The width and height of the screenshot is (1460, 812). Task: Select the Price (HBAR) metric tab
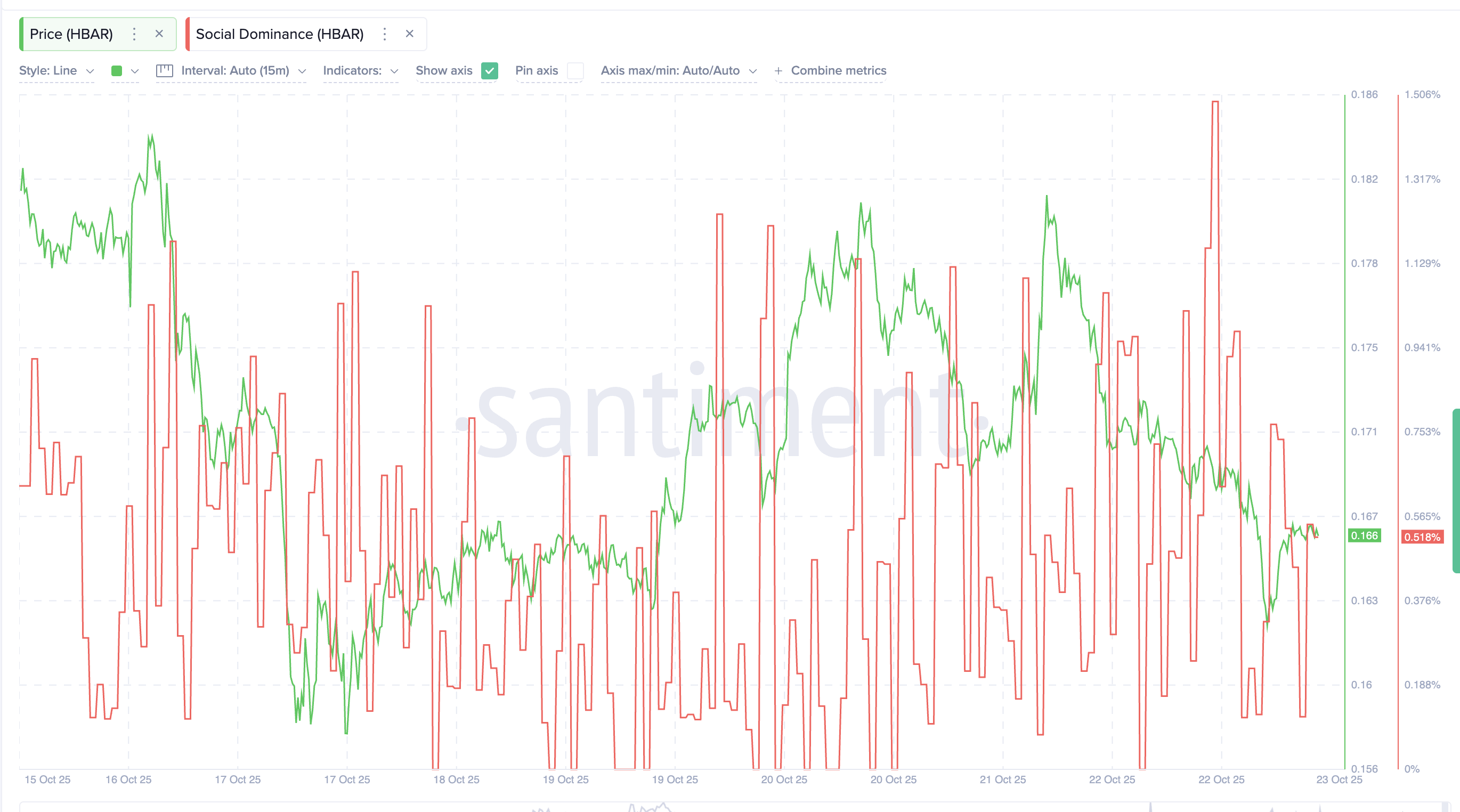[x=71, y=34]
